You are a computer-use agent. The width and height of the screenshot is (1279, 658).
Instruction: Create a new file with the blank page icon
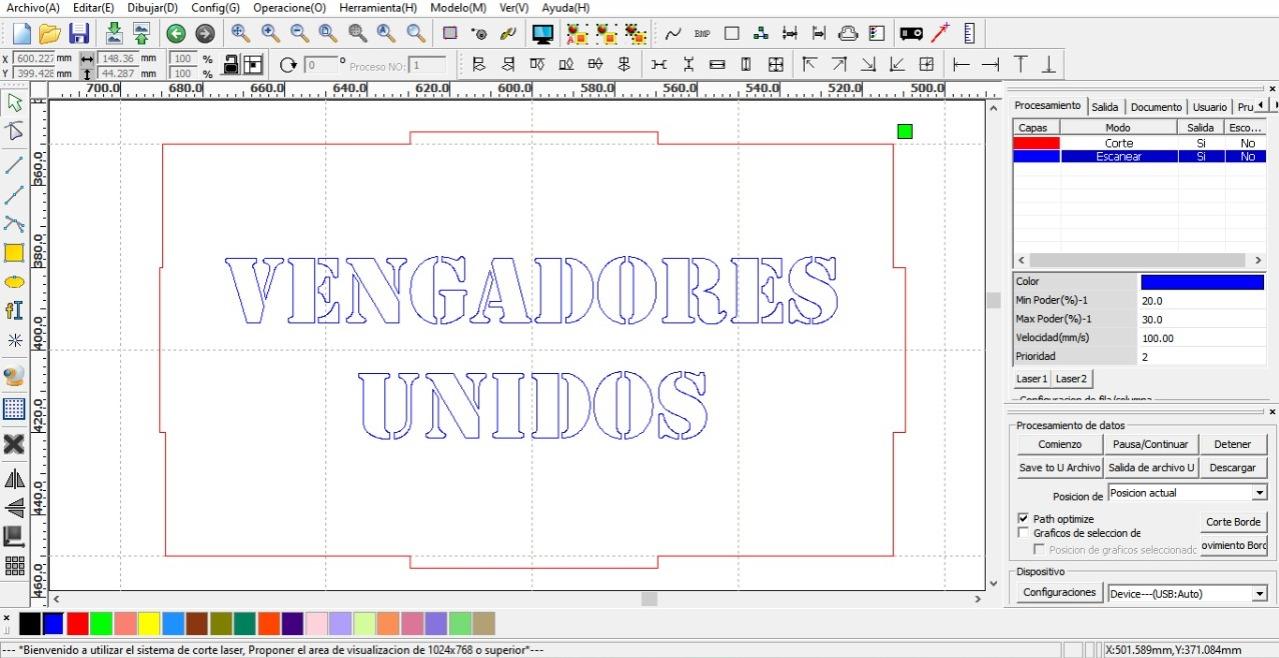[20, 34]
